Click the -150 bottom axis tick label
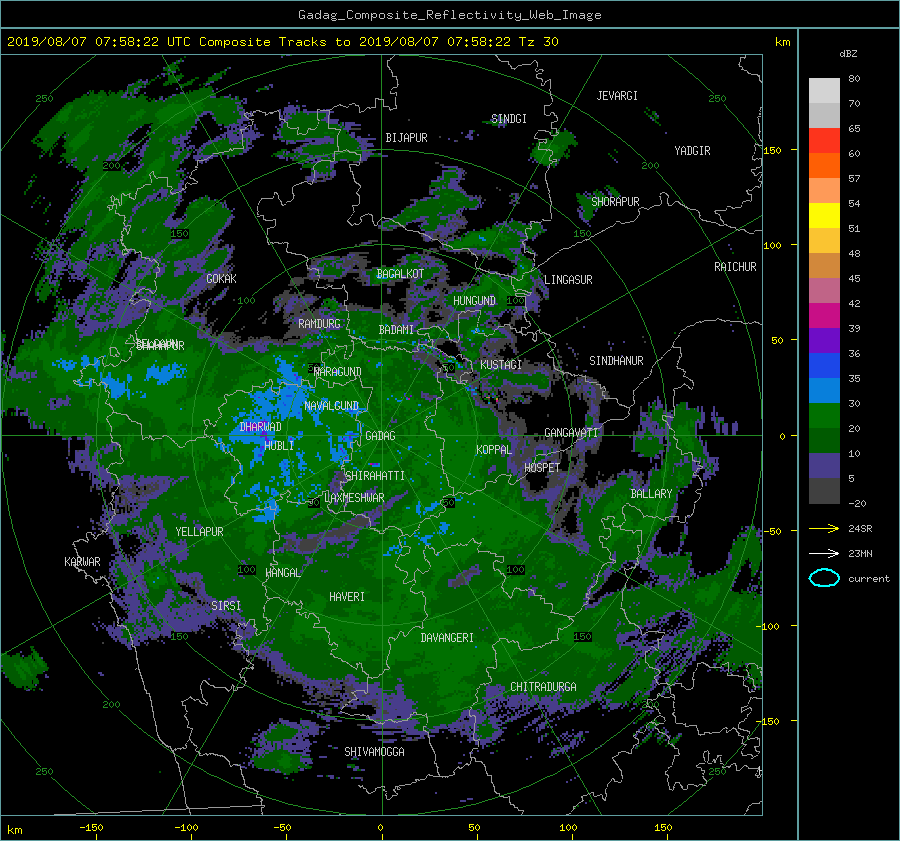900x841 pixels. (91, 828)
